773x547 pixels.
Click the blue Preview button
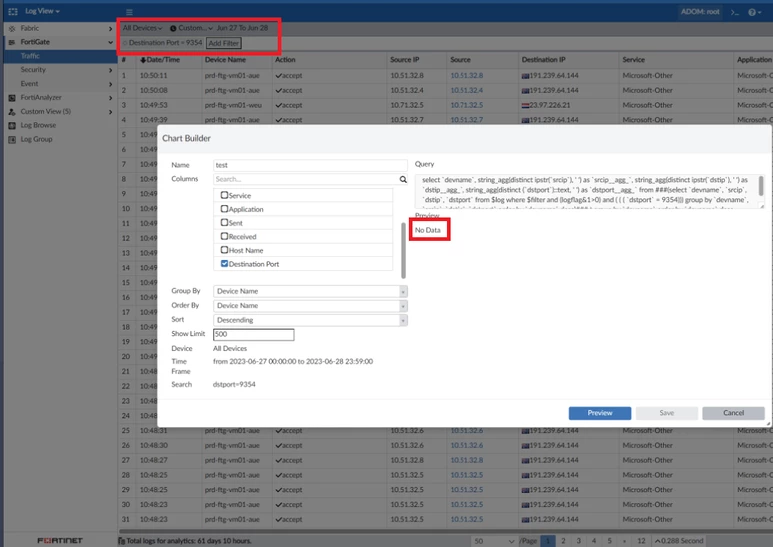pyautogui.click(x=599, y=413)
